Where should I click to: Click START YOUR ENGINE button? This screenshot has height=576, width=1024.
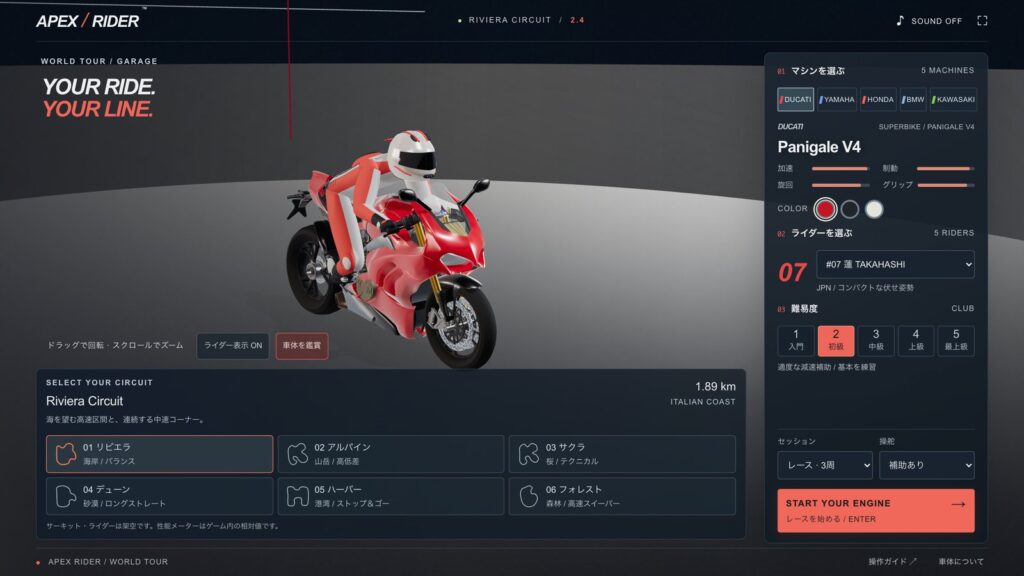(876, 511)
